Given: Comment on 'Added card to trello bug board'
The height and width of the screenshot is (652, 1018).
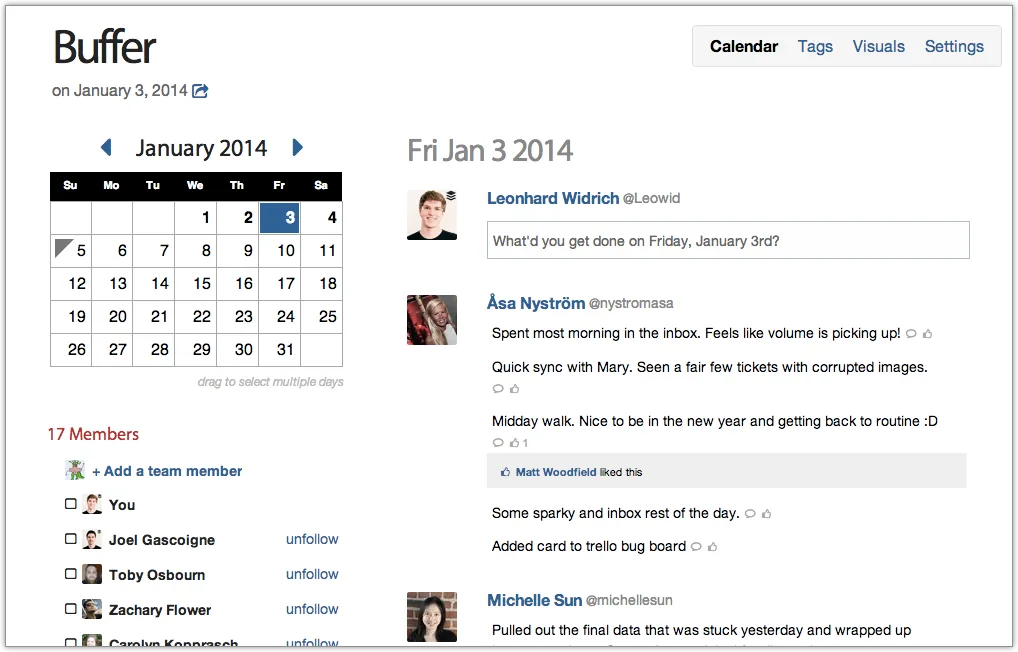Looking at the screenshot, I should click(x=696, y=547).
